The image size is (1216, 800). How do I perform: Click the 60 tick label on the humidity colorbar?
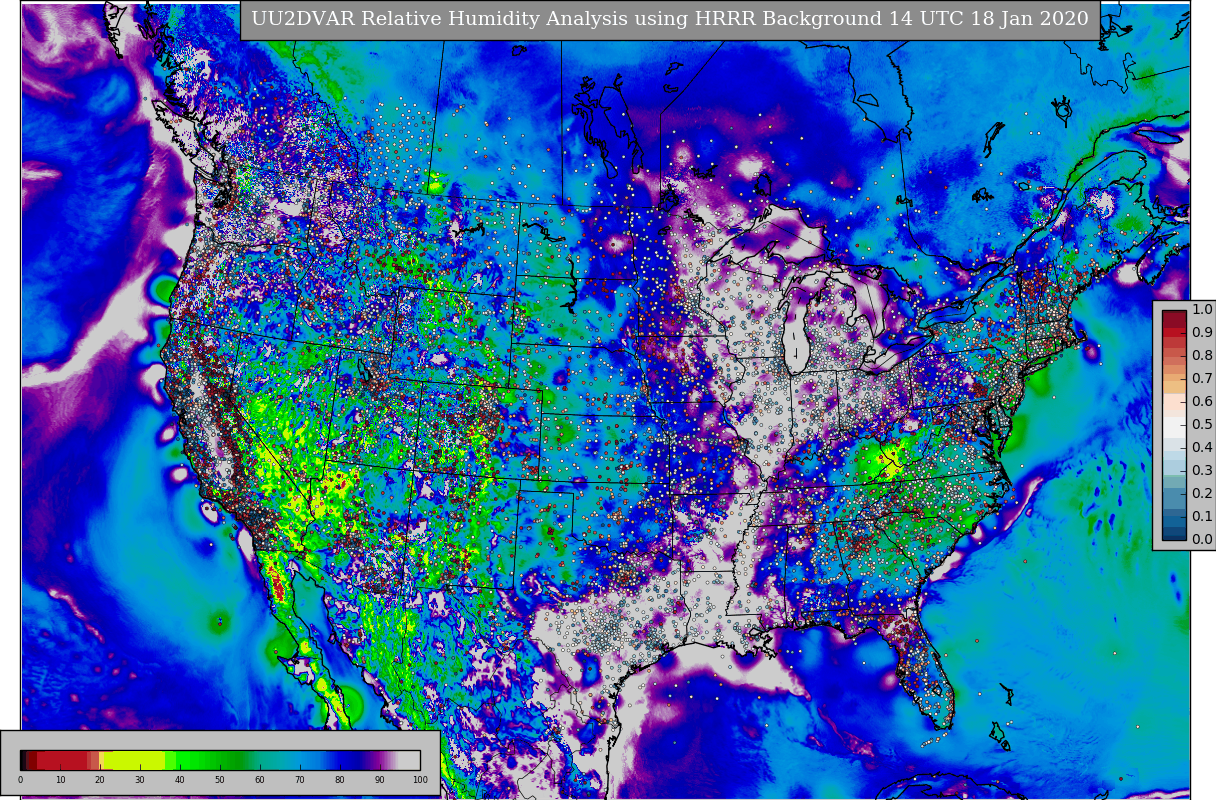click(x=260, y=780)
